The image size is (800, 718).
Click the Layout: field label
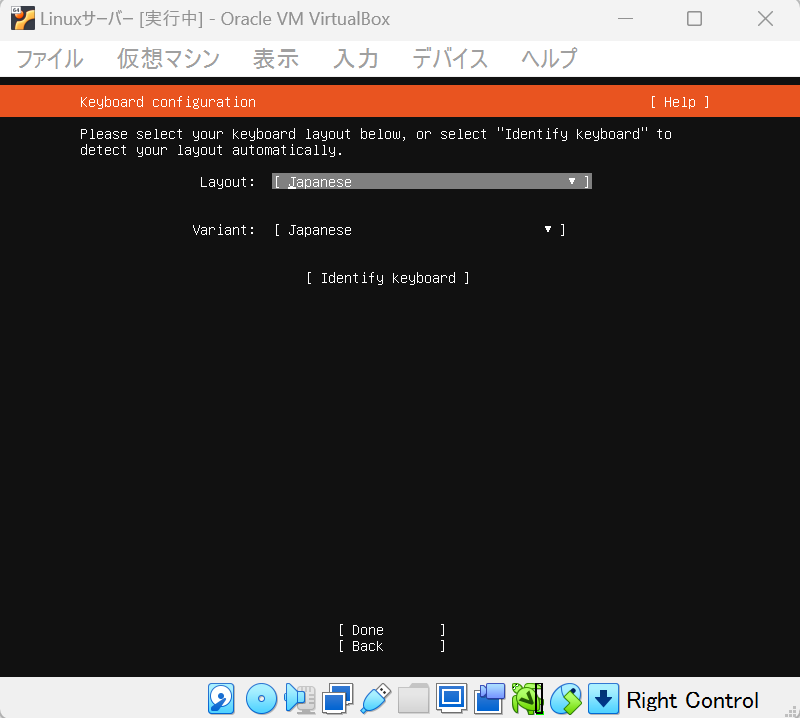227,182
